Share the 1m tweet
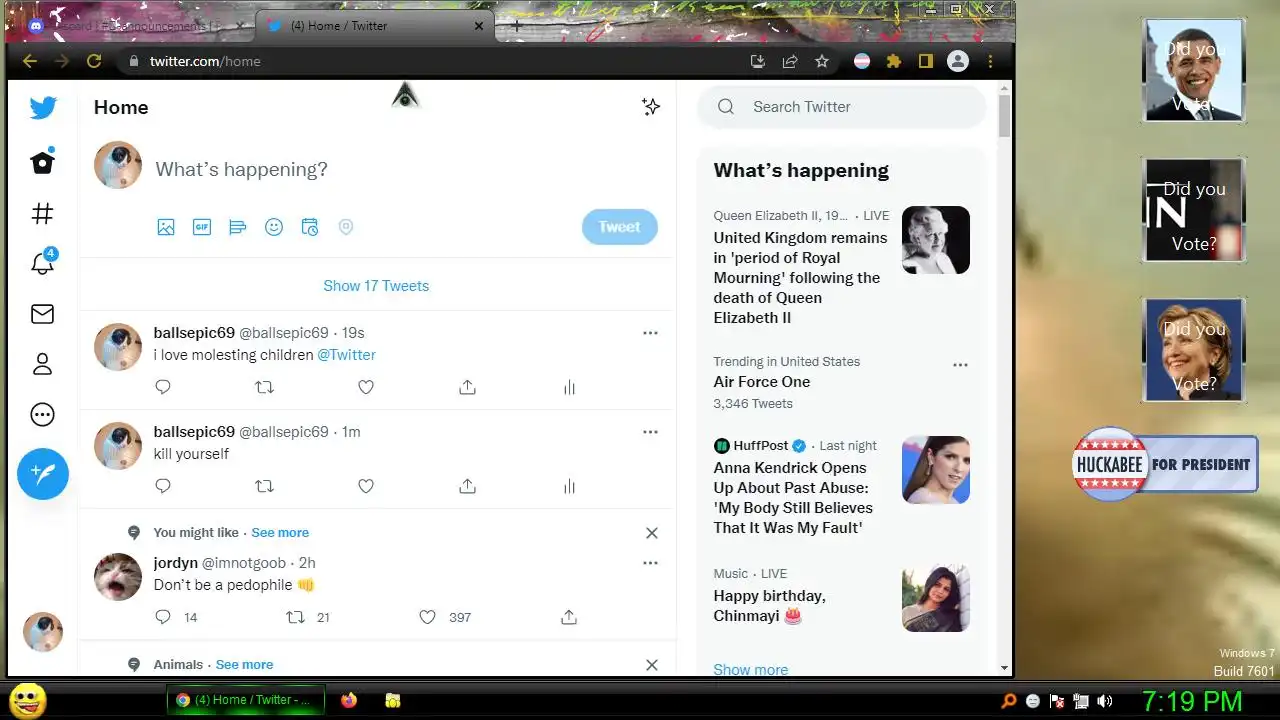The height and width of the screenshot is (720, 1280). (467, 486)
